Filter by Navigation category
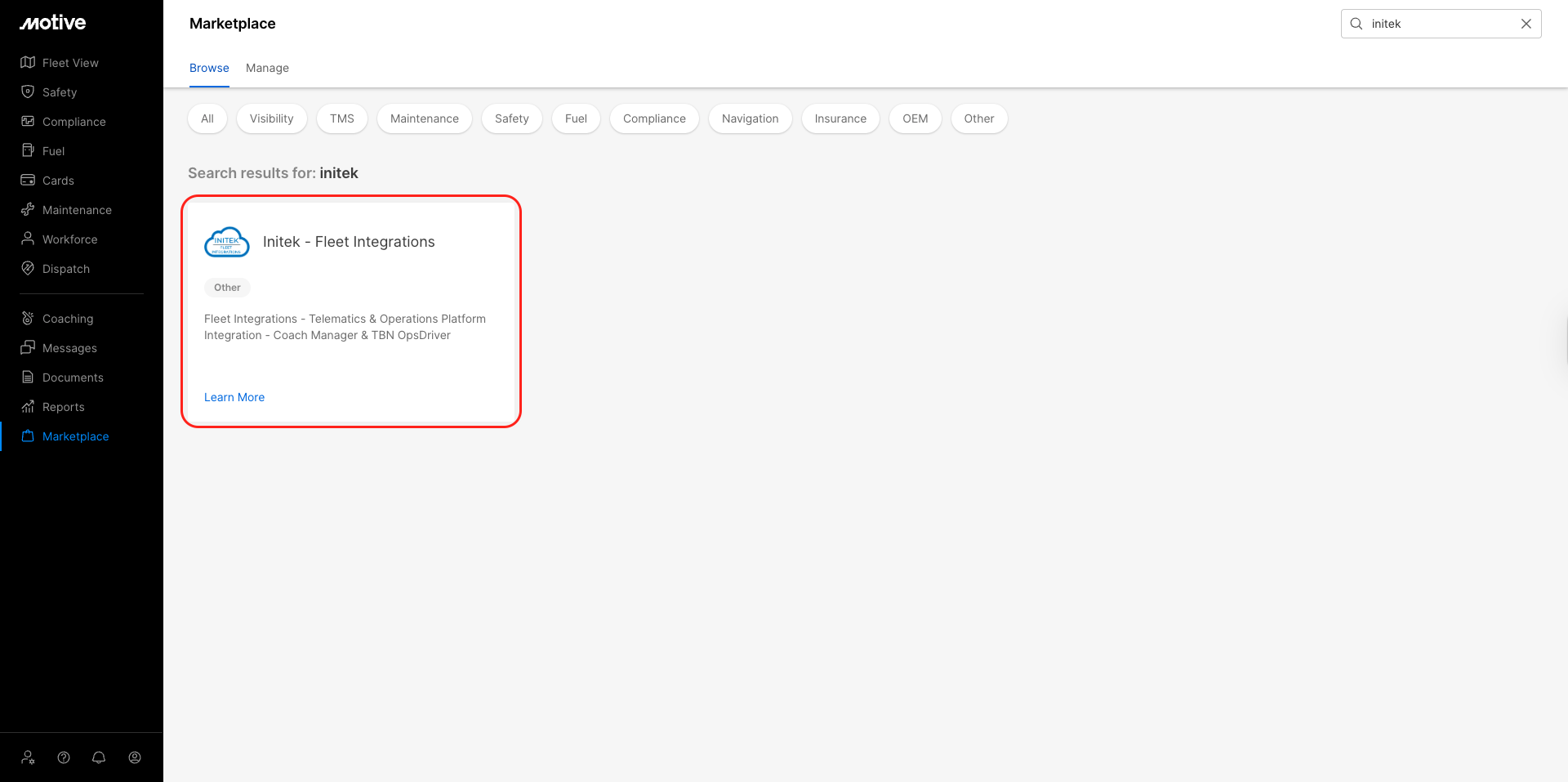The height and width of the screenshot is (782, 1568). click(751, 118)
